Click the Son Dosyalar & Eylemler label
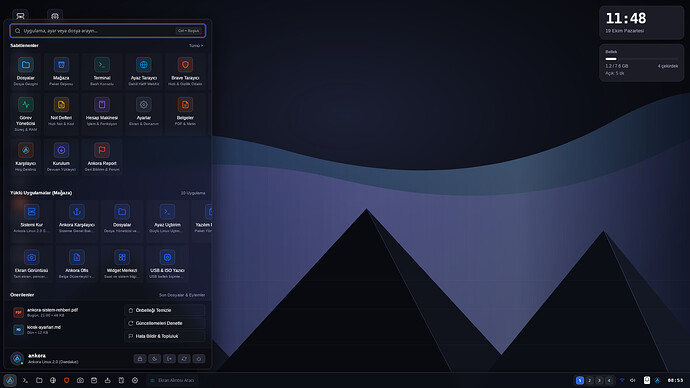Viewport: 690px width, 388px height. coord(182,295)
